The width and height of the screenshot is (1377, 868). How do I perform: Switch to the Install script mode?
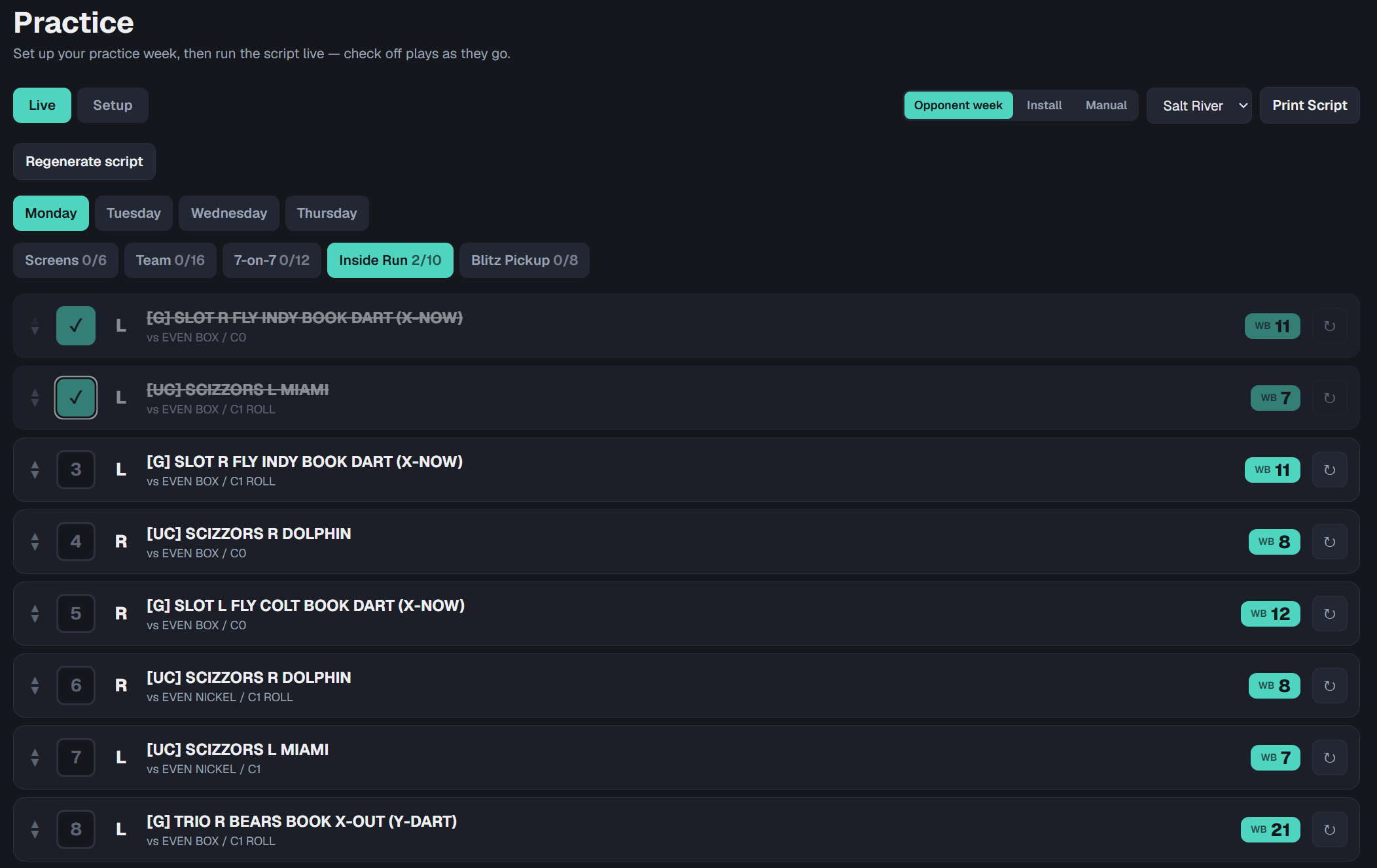[1044, 105]
